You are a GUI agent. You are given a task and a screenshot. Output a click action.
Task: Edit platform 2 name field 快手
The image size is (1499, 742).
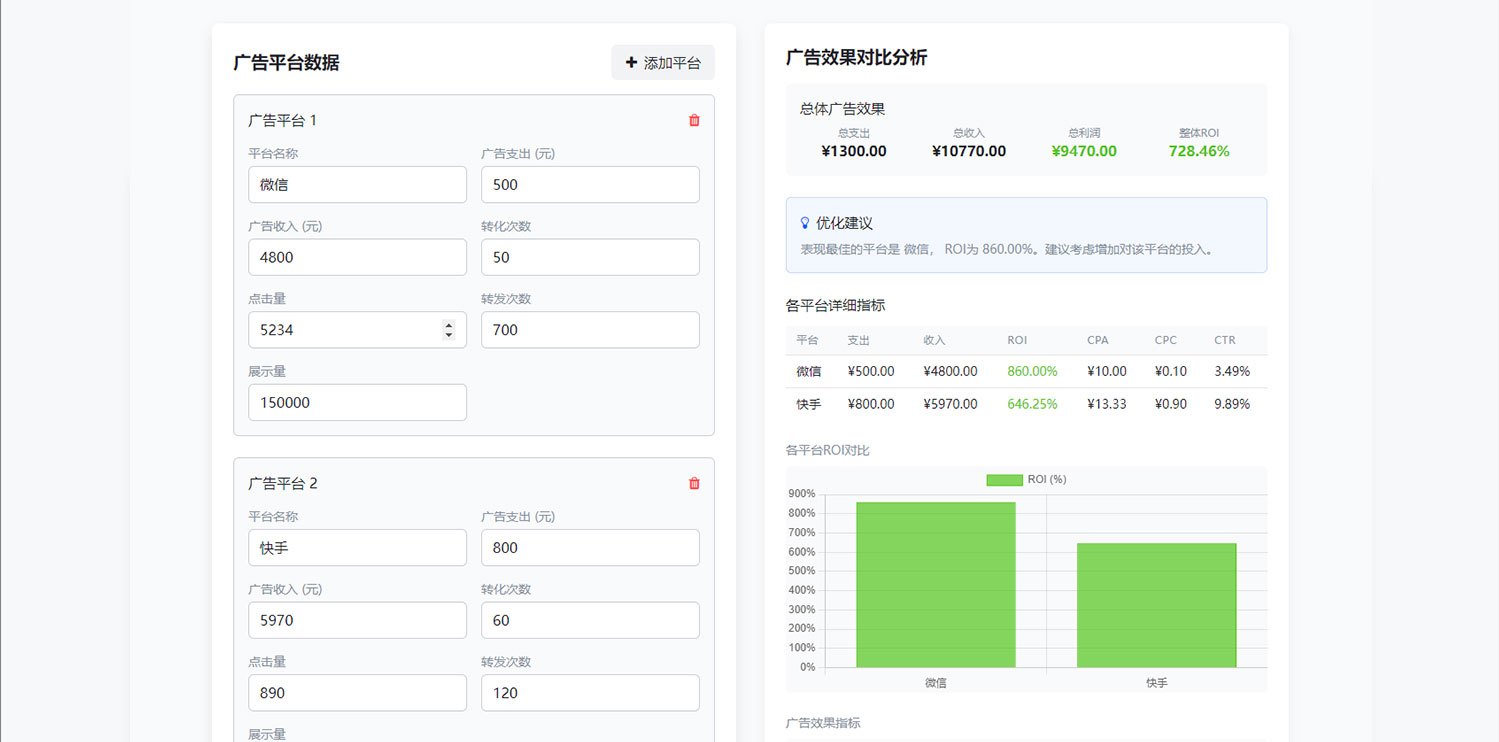(x=357, y=548)
